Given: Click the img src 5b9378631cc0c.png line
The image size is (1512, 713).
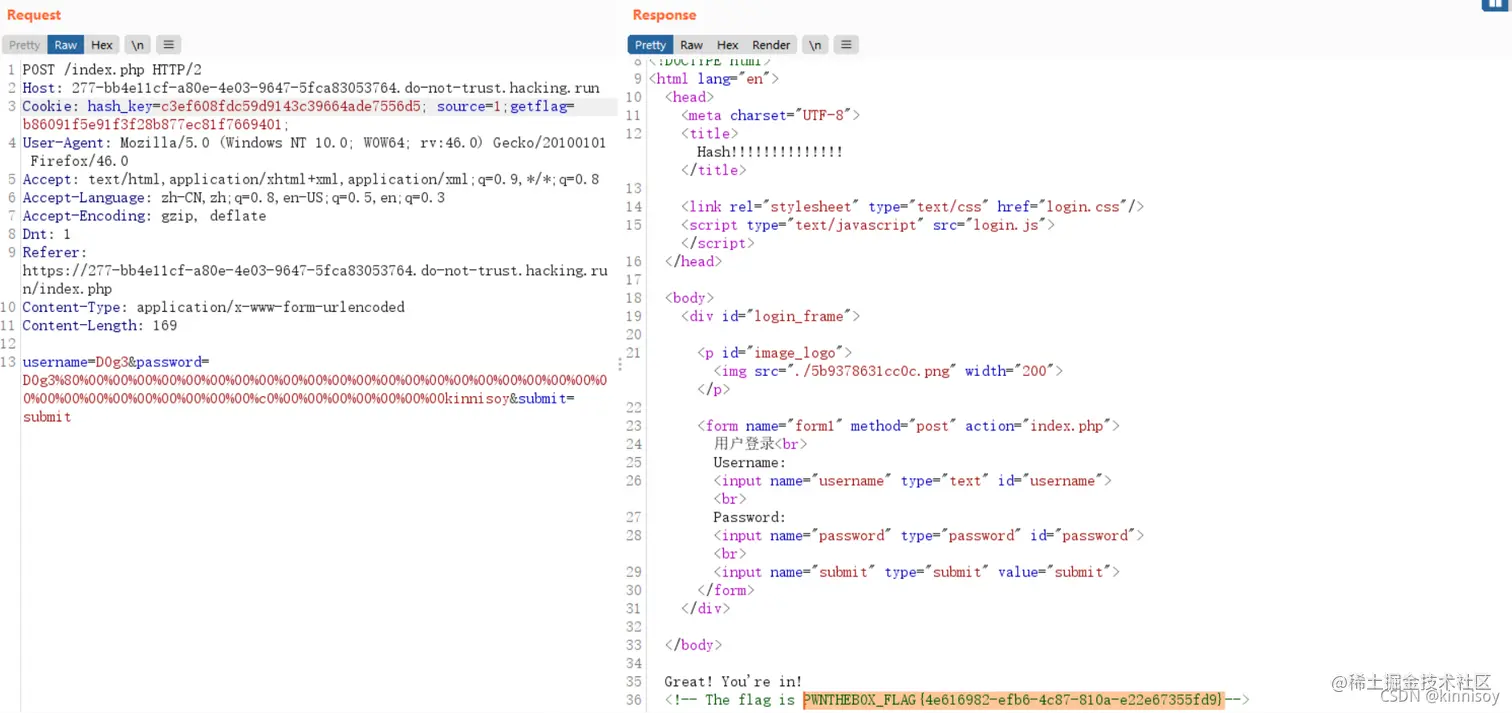Looking at the screenshot, I should (x=888, y=371).
